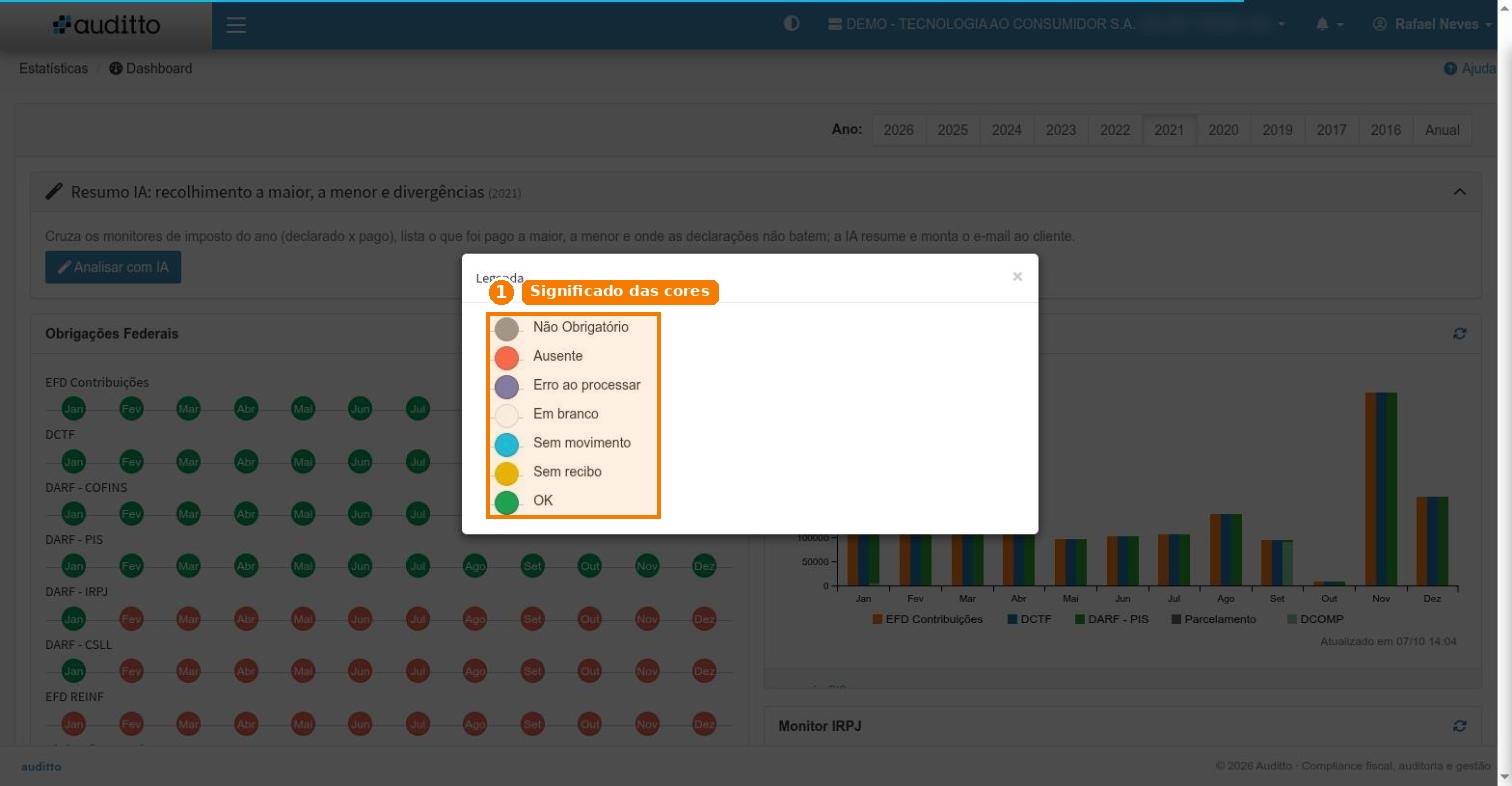
Task: Click the Dez status circle for DARF - PIS
Action: [x=704, y=565]
